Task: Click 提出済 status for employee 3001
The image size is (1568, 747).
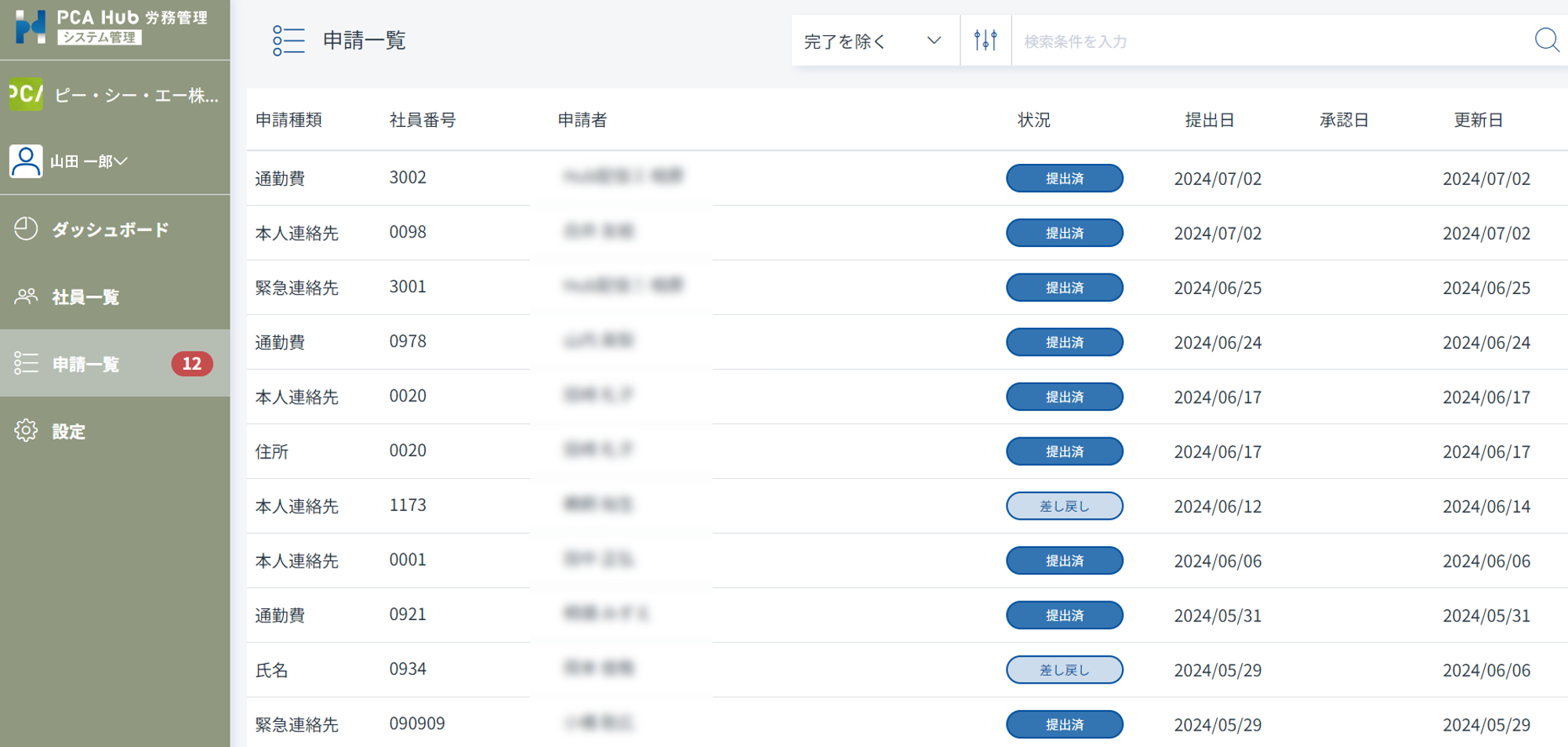Action: (1065, 288)
